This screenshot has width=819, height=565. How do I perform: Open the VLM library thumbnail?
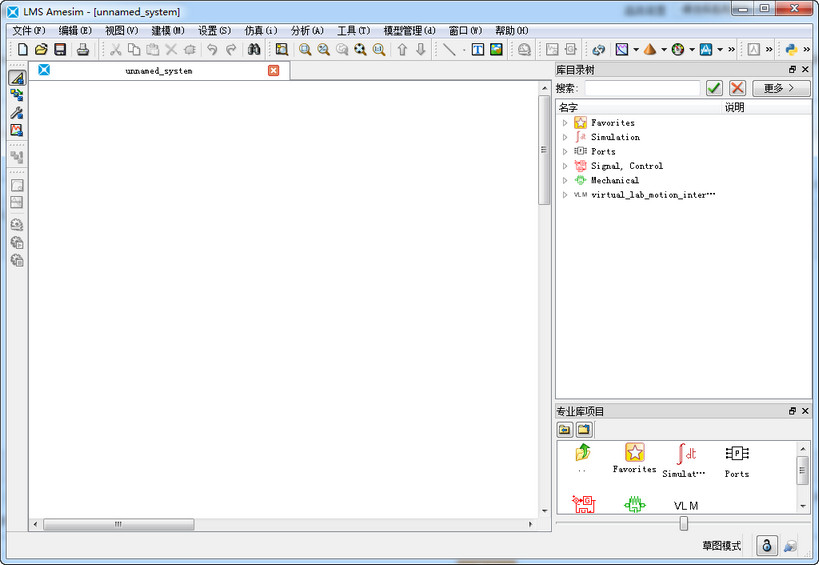pyautogui.click(x=686, y=505)
